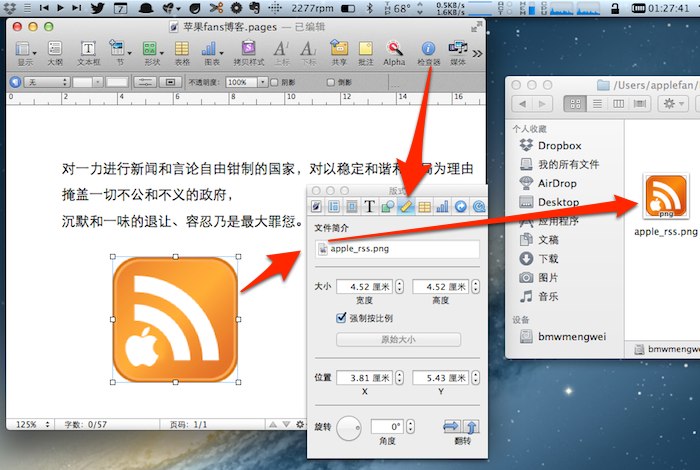Click the 角度 angle stepper

[410, 427]
